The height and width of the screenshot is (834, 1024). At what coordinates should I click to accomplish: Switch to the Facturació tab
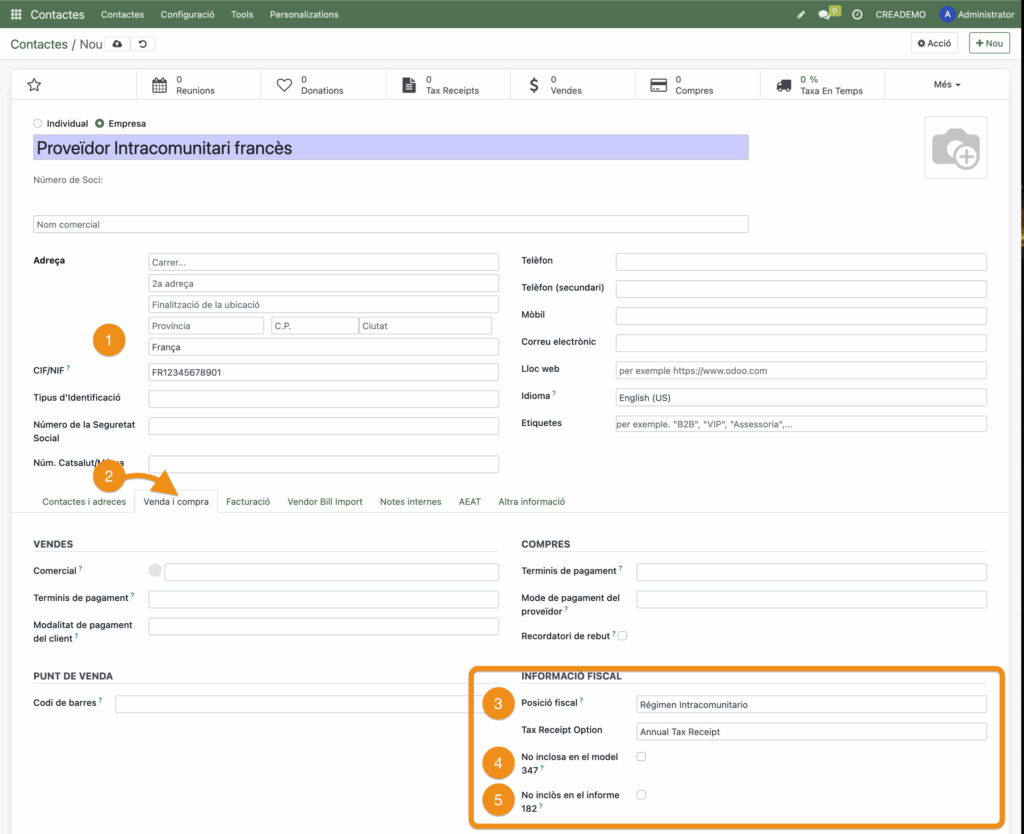pos(248,502)
